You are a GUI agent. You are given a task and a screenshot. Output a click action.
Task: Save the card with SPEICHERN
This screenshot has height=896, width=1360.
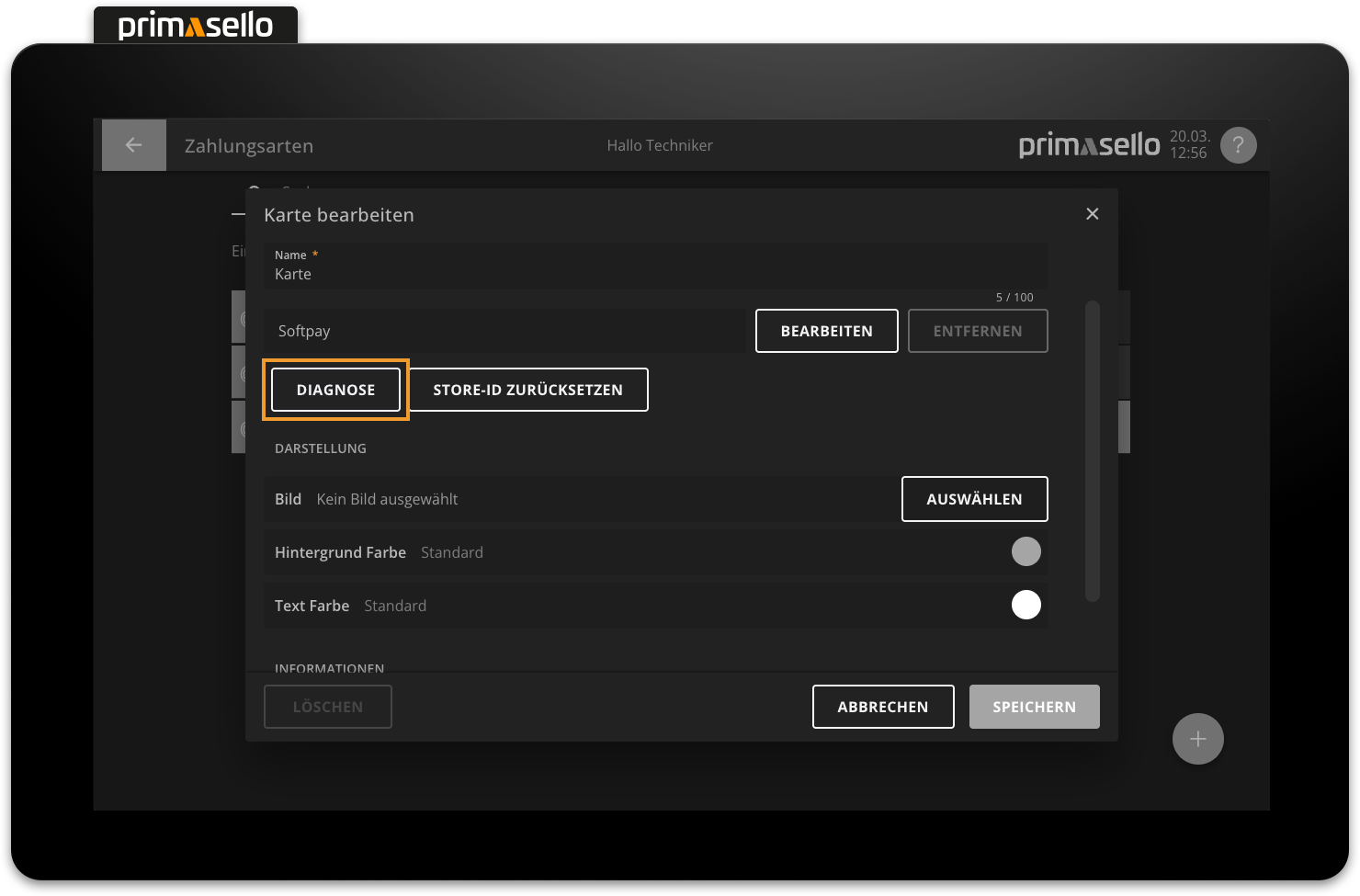(x=1034, y=706)
